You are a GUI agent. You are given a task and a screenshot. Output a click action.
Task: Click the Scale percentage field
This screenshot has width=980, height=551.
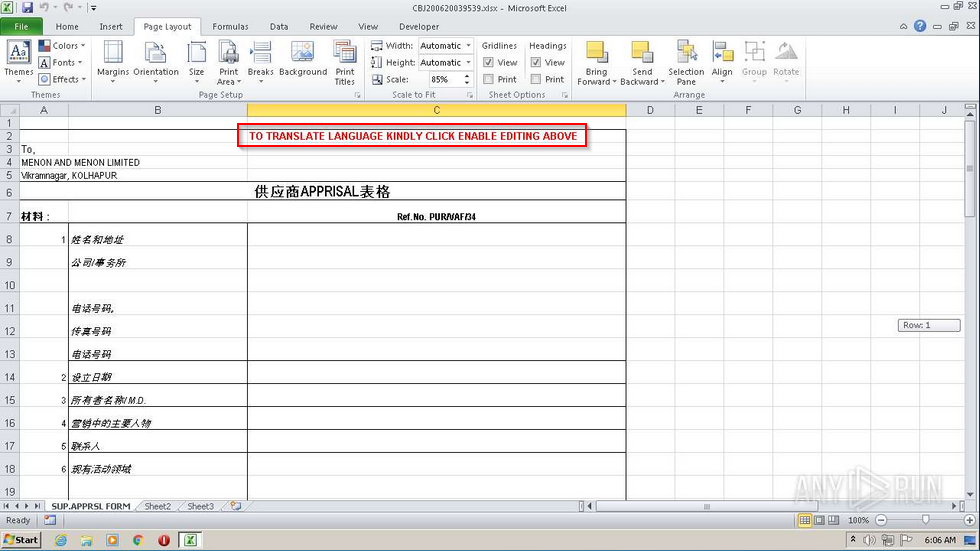click(x=445, y=79)
